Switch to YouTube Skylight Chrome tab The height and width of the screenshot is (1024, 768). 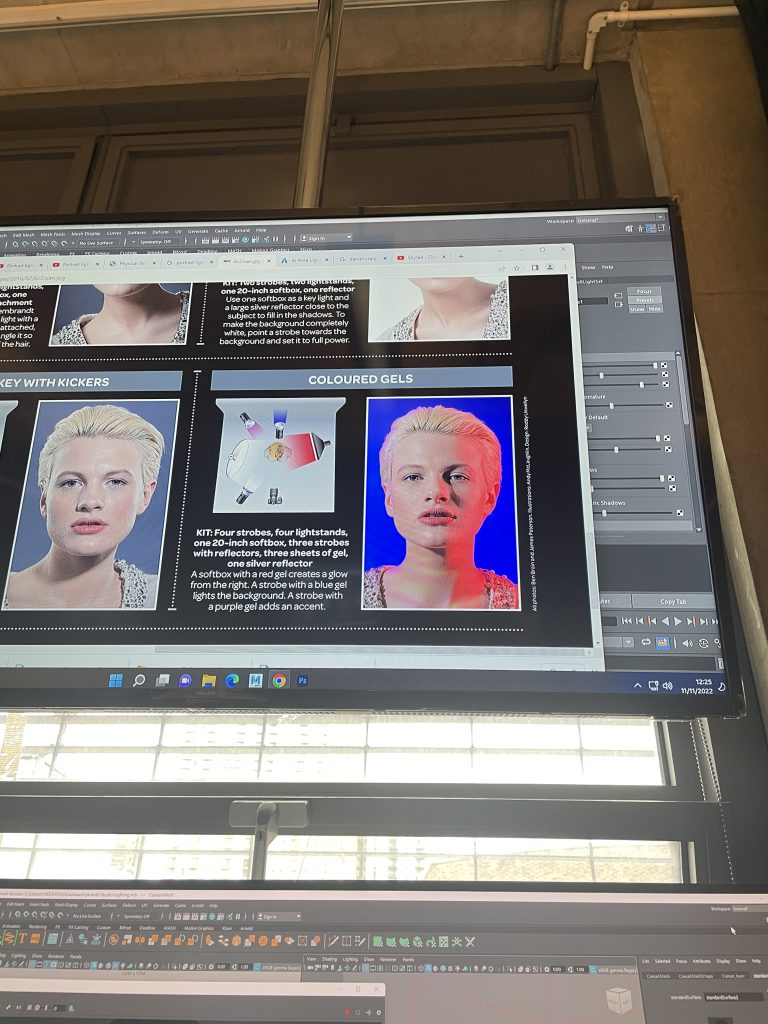click(420, 258)
